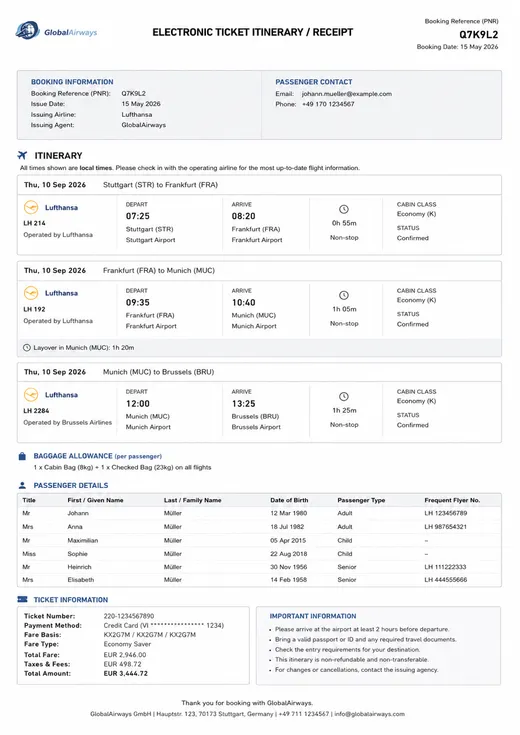The width and height of the screenshot is (520, 735).
Task: Click the Total Amount EUR 3,444.72 value
Action: coord(126,674)
